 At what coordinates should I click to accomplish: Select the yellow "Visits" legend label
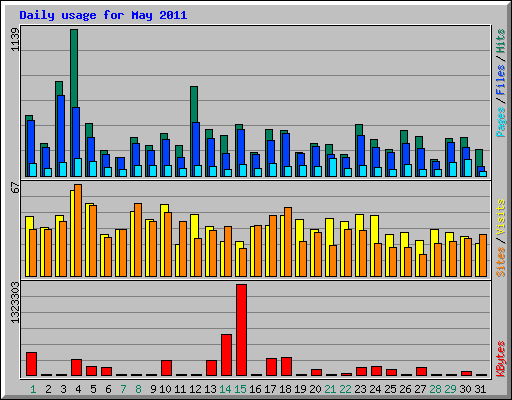click(500, 218)
